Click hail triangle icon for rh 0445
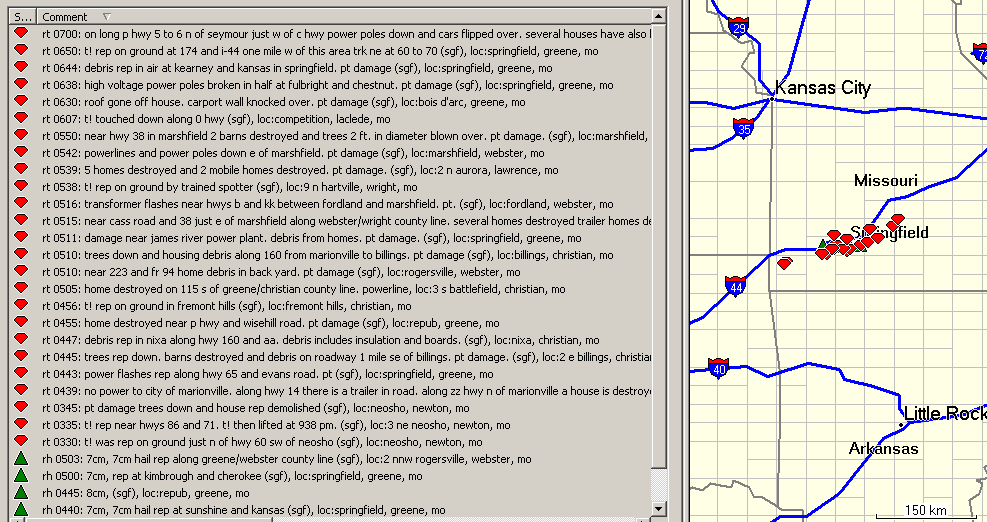 [x=20, y=493]
